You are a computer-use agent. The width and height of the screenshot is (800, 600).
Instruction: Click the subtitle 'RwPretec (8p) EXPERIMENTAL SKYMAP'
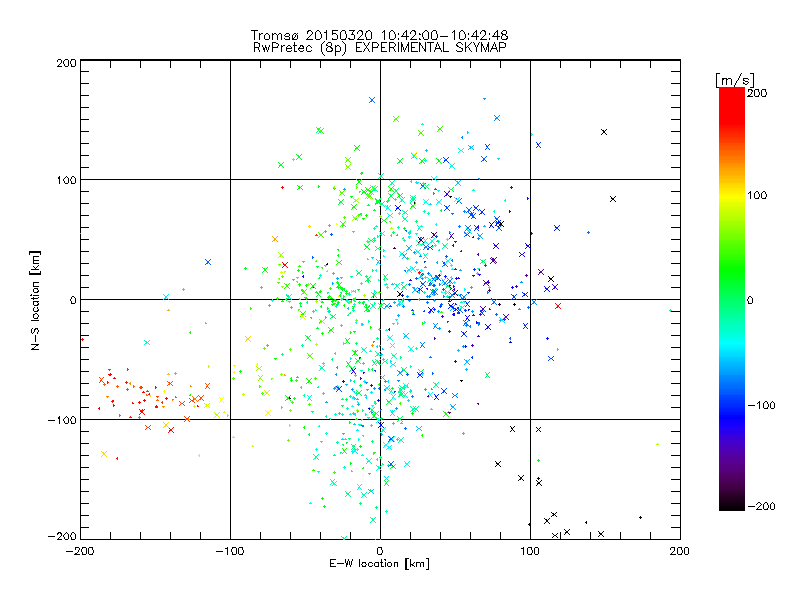(x=380, y=48)
